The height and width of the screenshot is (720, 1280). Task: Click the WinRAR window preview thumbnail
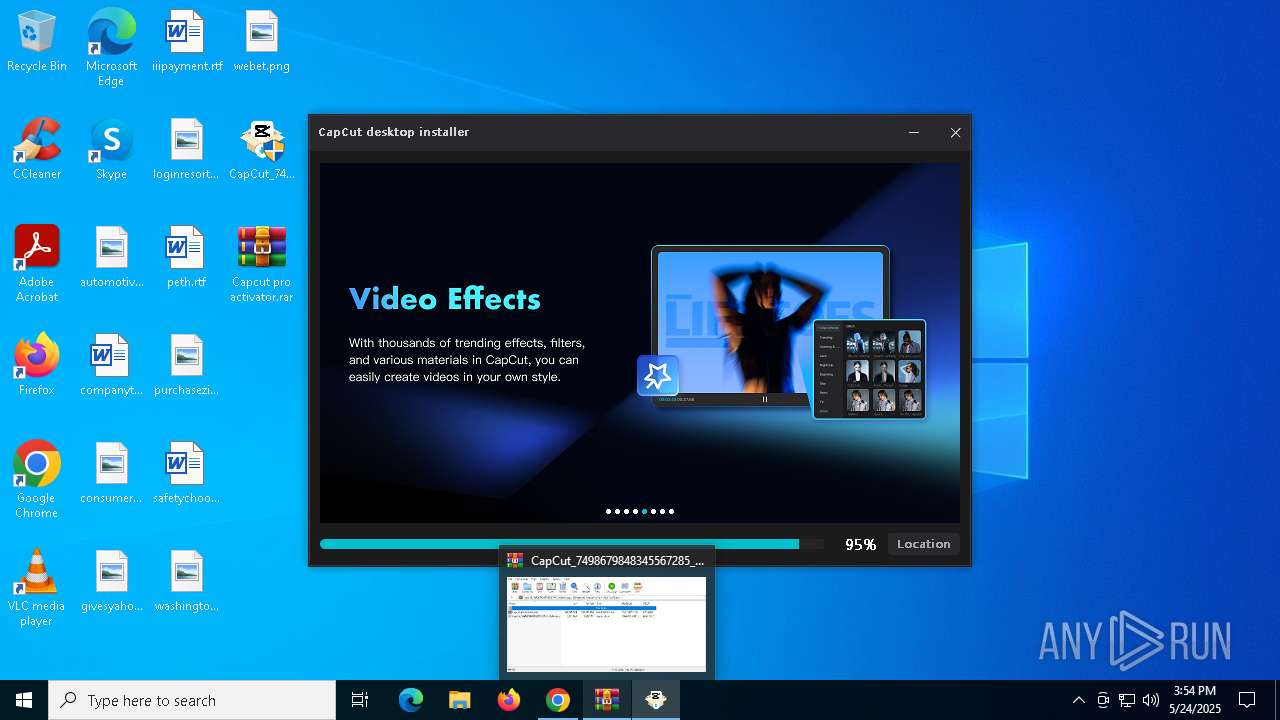[x=606, y=623]
